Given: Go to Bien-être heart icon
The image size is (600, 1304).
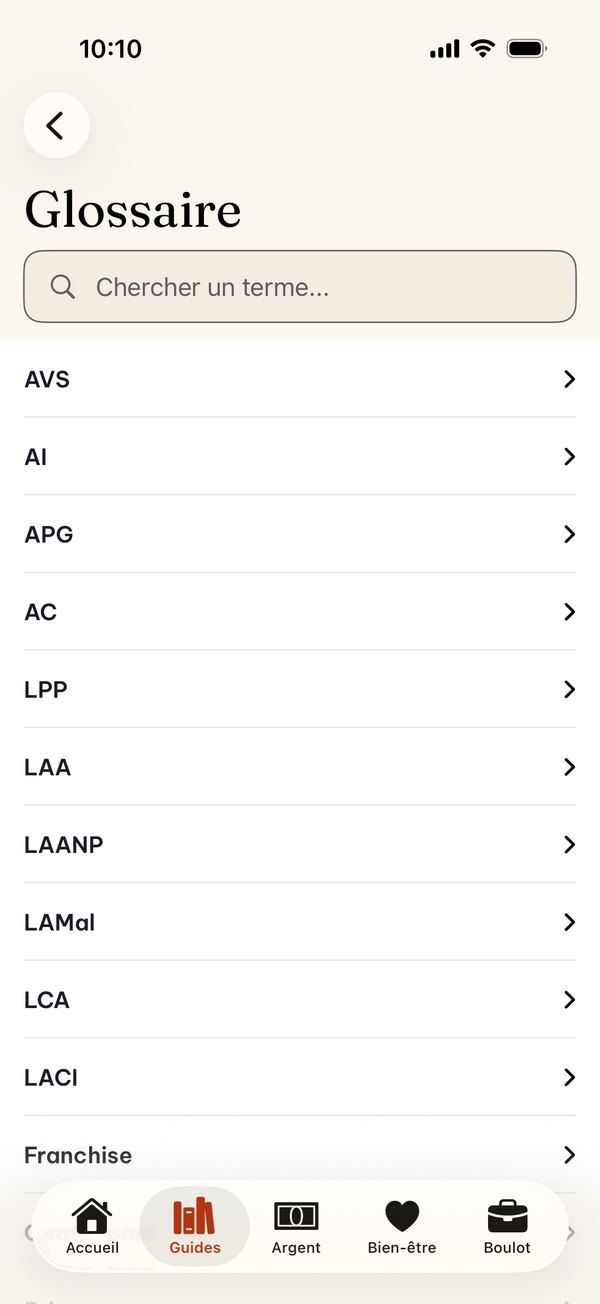Looking at the screenshot, I should click(402, 1216).
